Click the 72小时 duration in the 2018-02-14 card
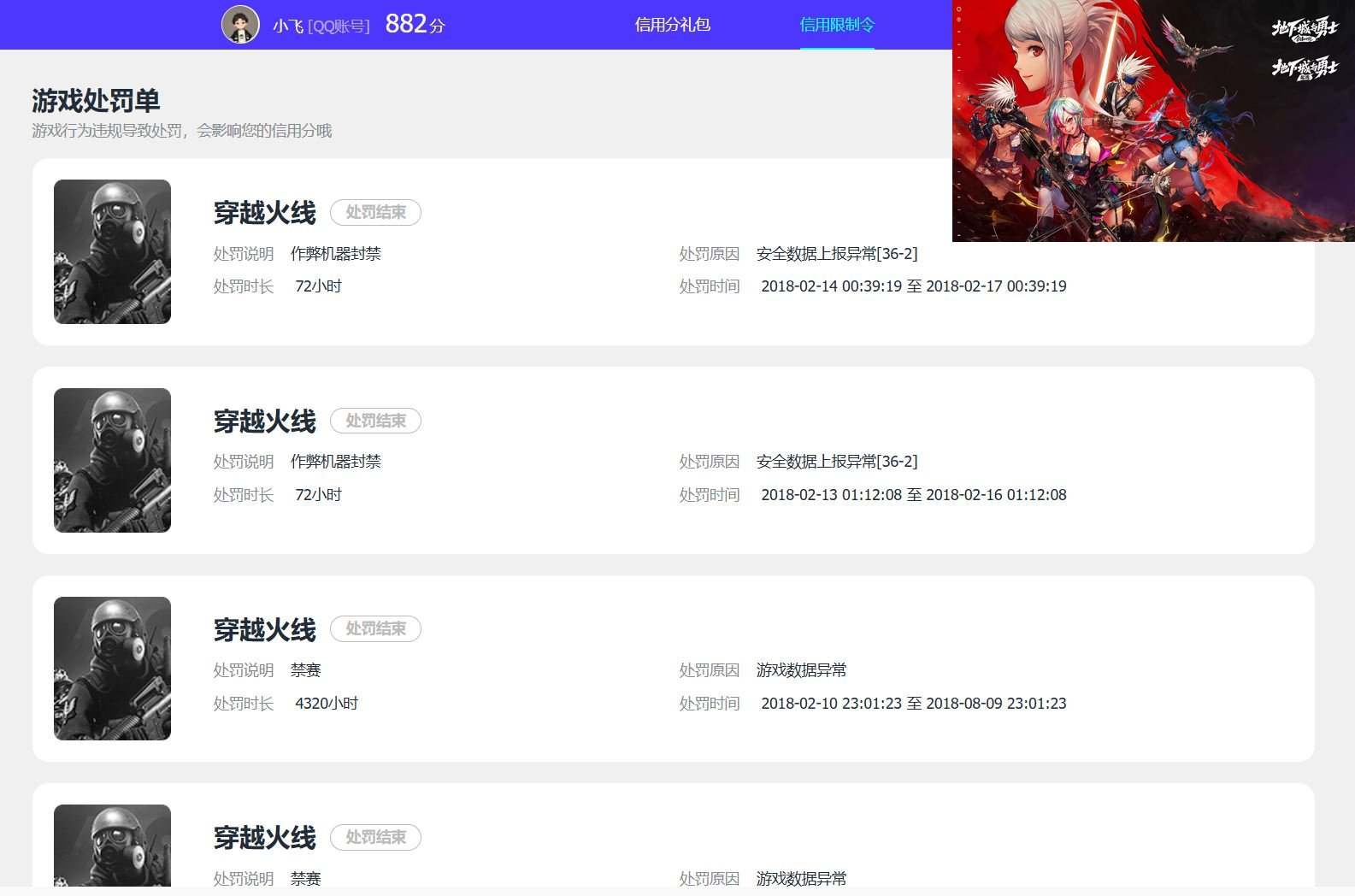Screen dimensions: 1355x896 [318, 286]
